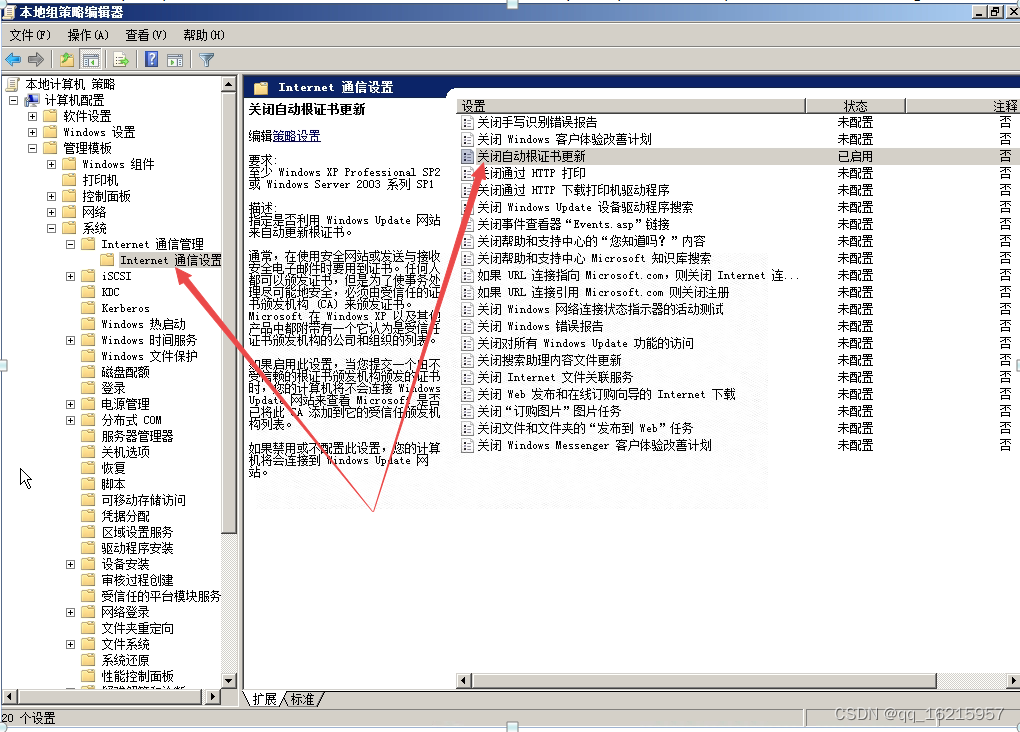The width and height of the screenshot is (1020, 732).
Task: Select the 文件夹重定向 tree item
Action: point(137,629)
